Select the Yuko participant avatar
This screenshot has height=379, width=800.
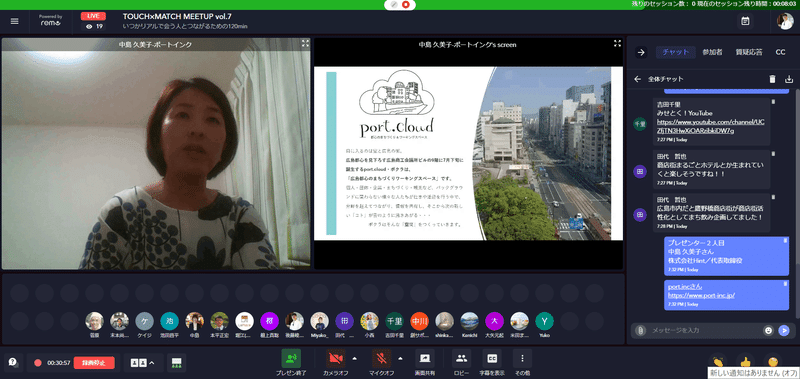[544, 321]
